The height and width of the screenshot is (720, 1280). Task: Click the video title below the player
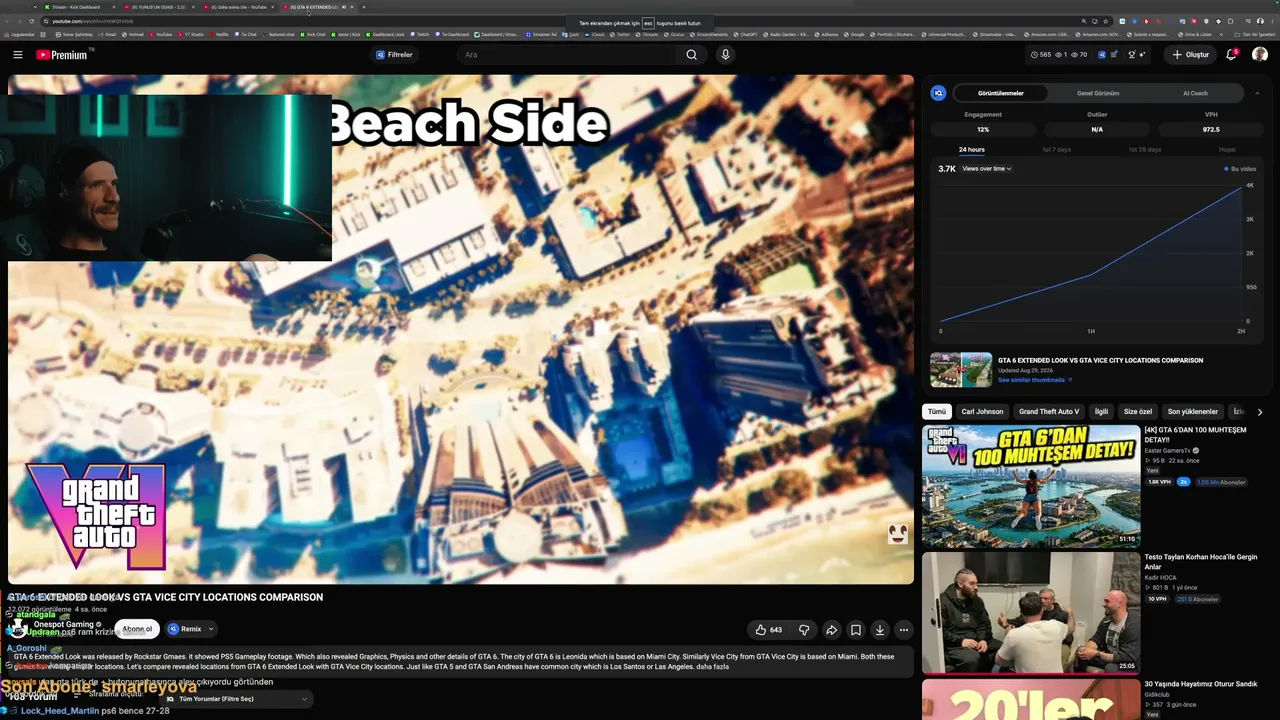(166, 597)
